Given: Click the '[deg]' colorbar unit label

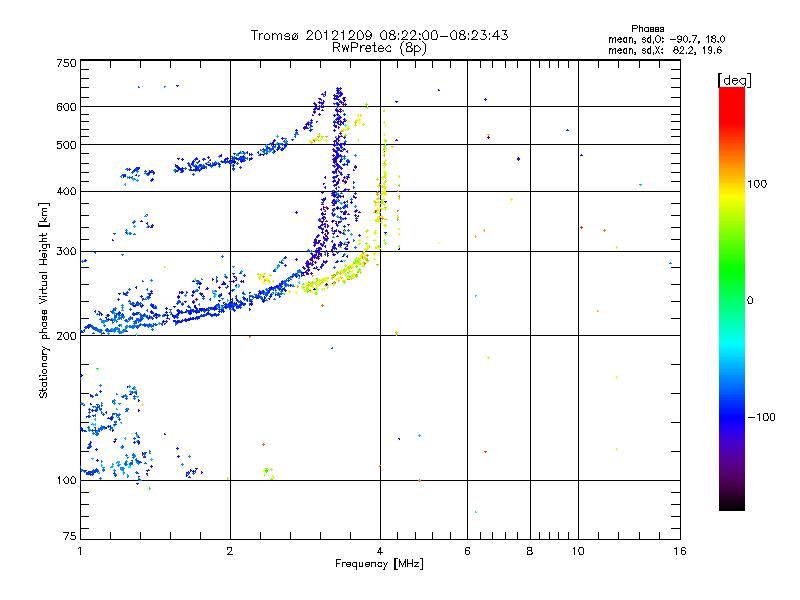Looking at the screenshot, I should [734, 80].
